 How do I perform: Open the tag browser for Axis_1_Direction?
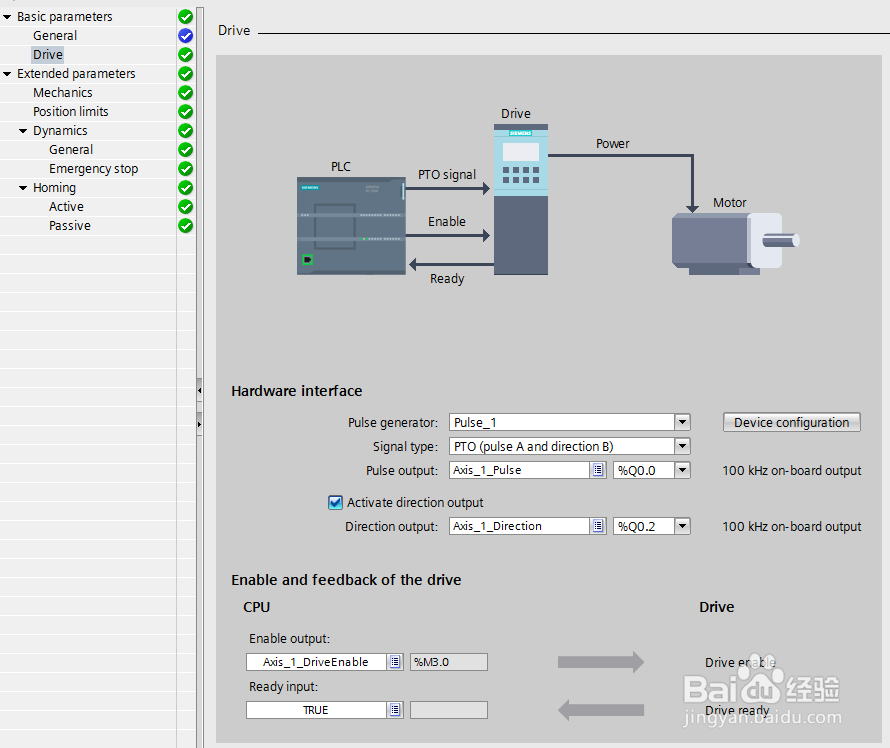point(598,526)
